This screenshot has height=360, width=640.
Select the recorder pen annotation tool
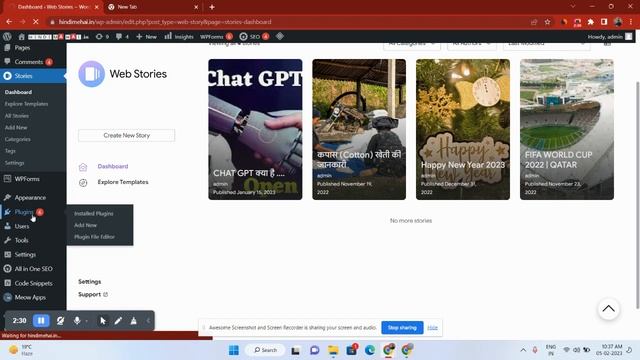point(118,321)
